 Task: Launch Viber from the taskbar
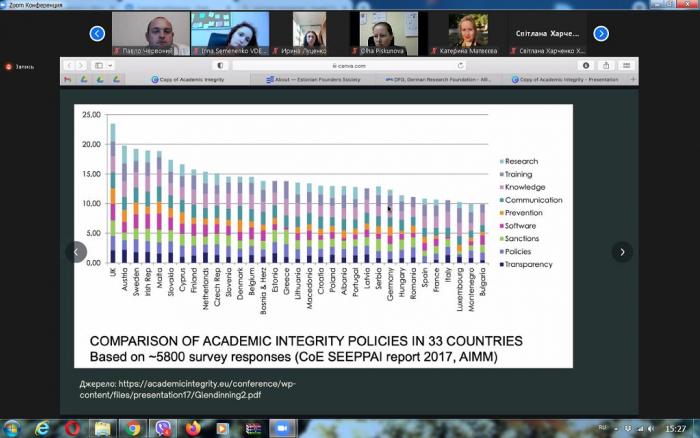point(165,428)
